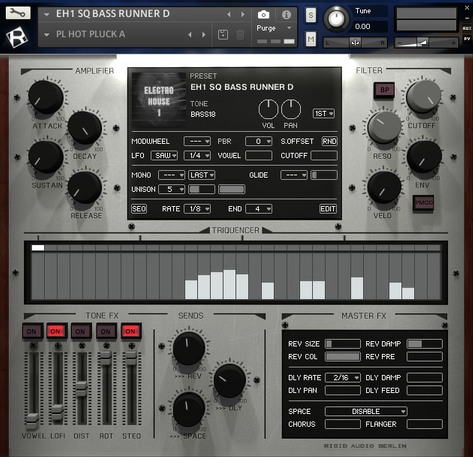Expand the instrument name dropdown triangle
The width and height of the screenshot is (473, 457).
47,15
